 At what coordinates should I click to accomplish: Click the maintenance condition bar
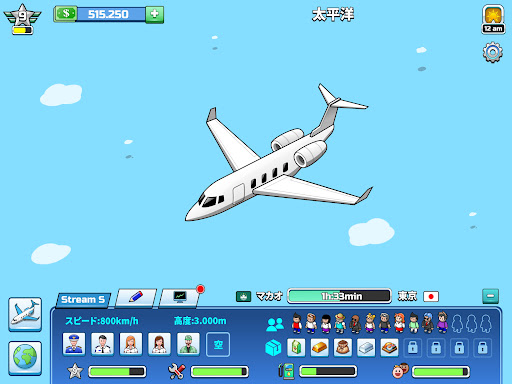click(x=219, y=372)
